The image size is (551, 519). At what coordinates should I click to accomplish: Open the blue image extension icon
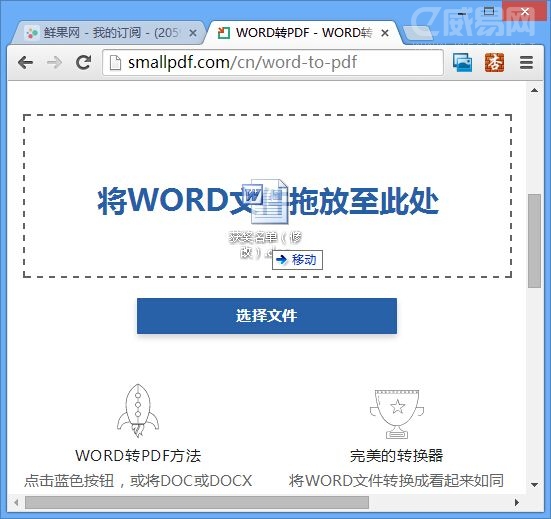462,63
